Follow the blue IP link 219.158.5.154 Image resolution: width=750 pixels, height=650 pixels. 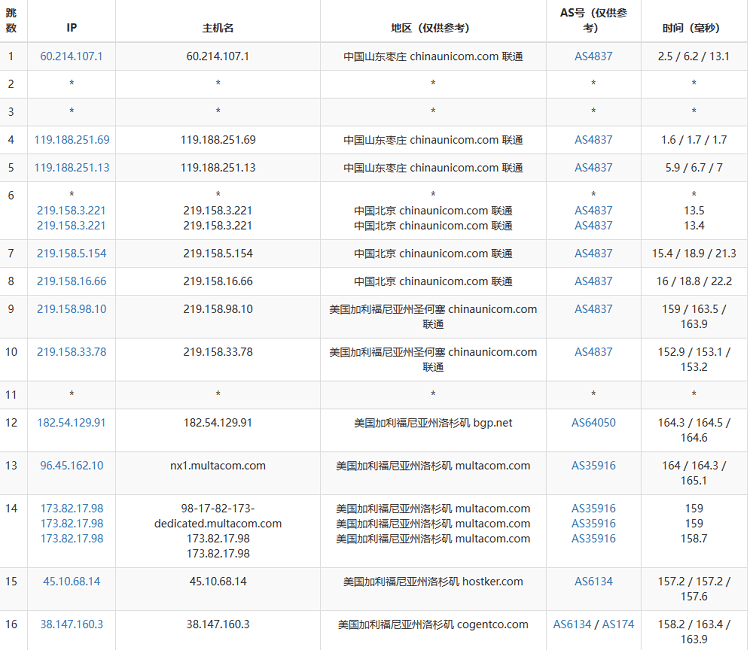coord(72,253)
